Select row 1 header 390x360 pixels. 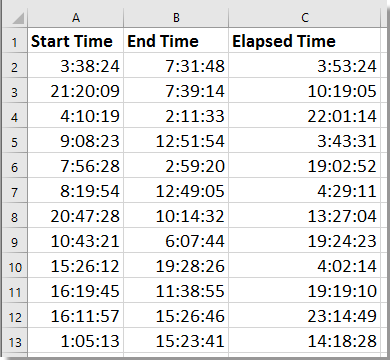point(15,40)
